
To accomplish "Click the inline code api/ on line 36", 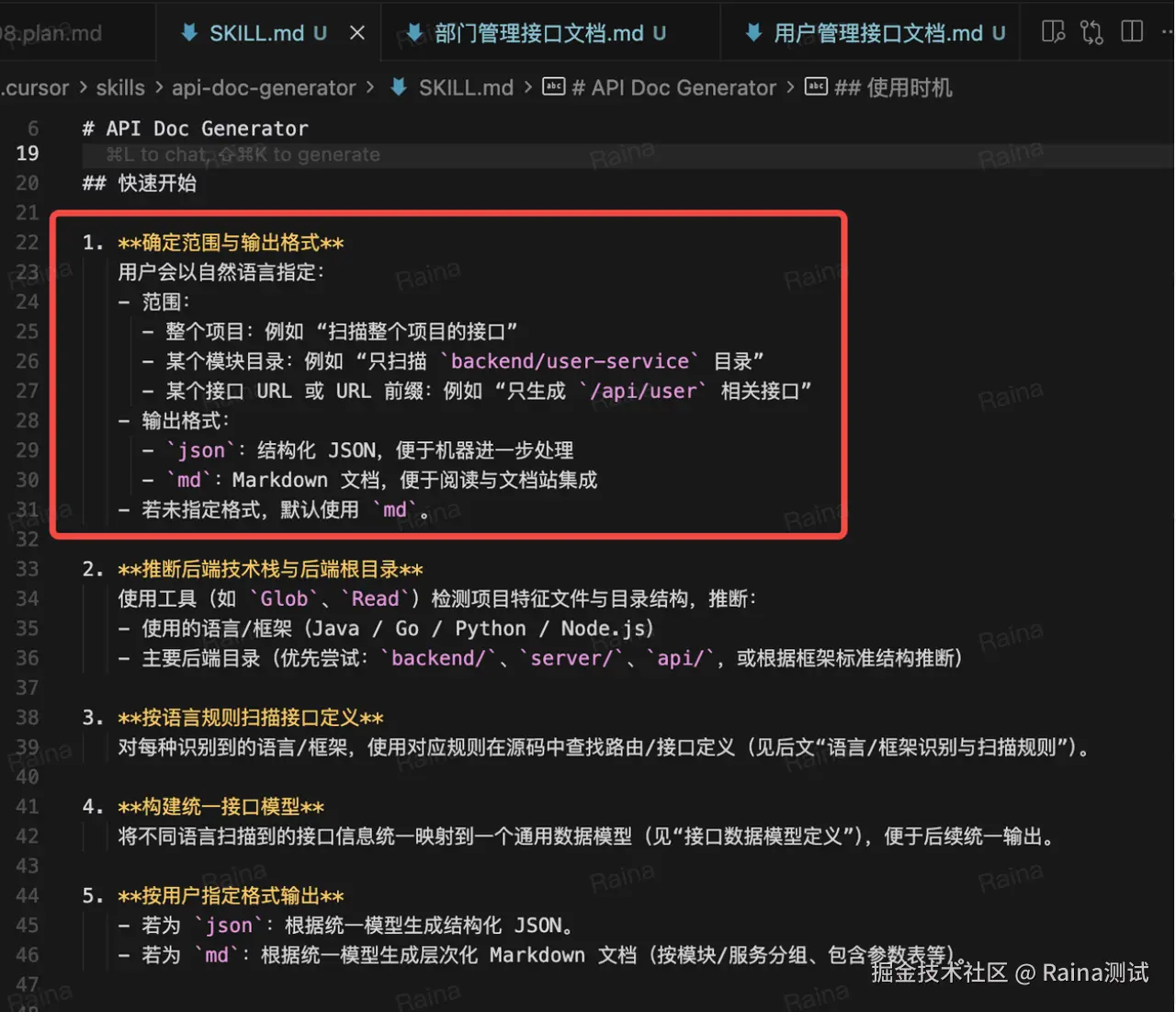I will pos(680,658).
